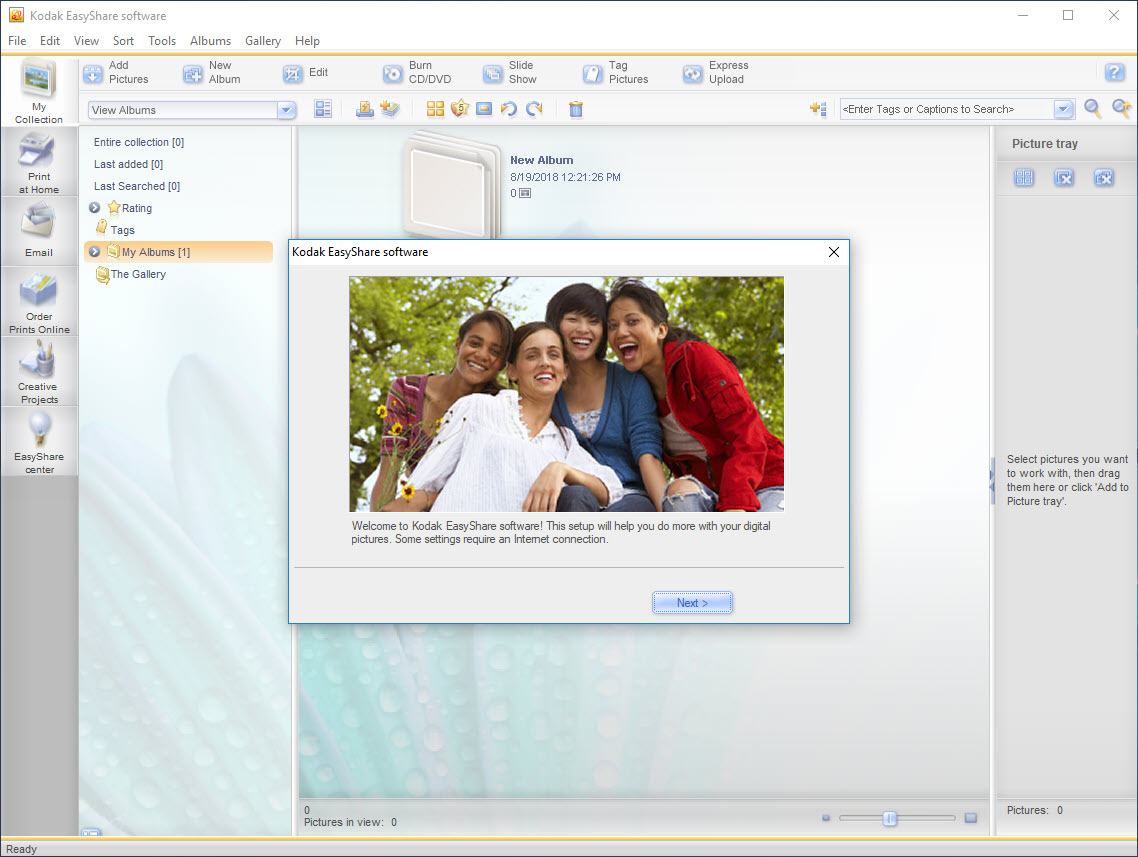This screenshot has height=857, width=1138.
Task: Click the grid icon in Picture tray
Action: (1024, 177)
